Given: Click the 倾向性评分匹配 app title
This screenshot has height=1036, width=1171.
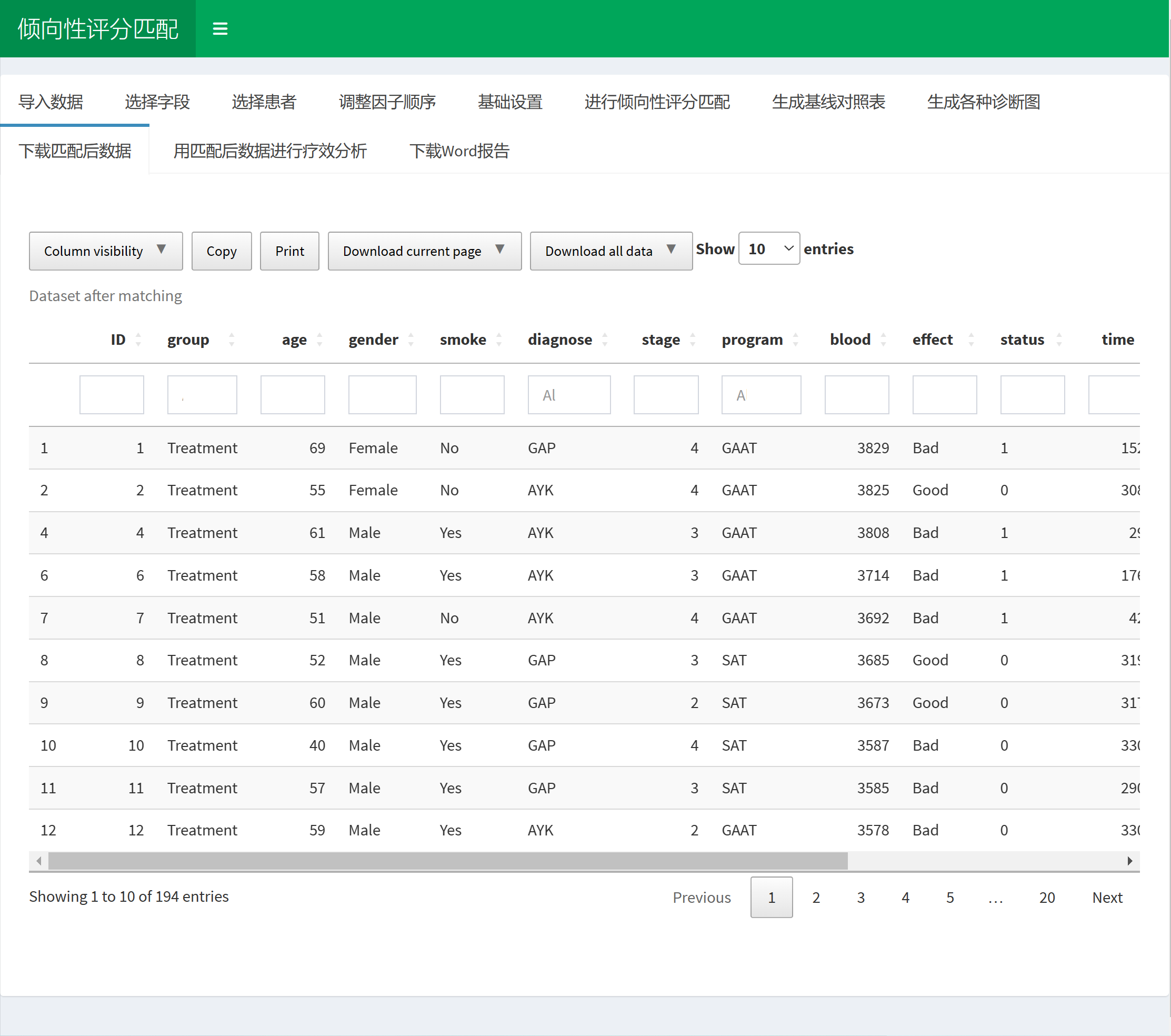Looking at the screenshot, I should point(98,28).
